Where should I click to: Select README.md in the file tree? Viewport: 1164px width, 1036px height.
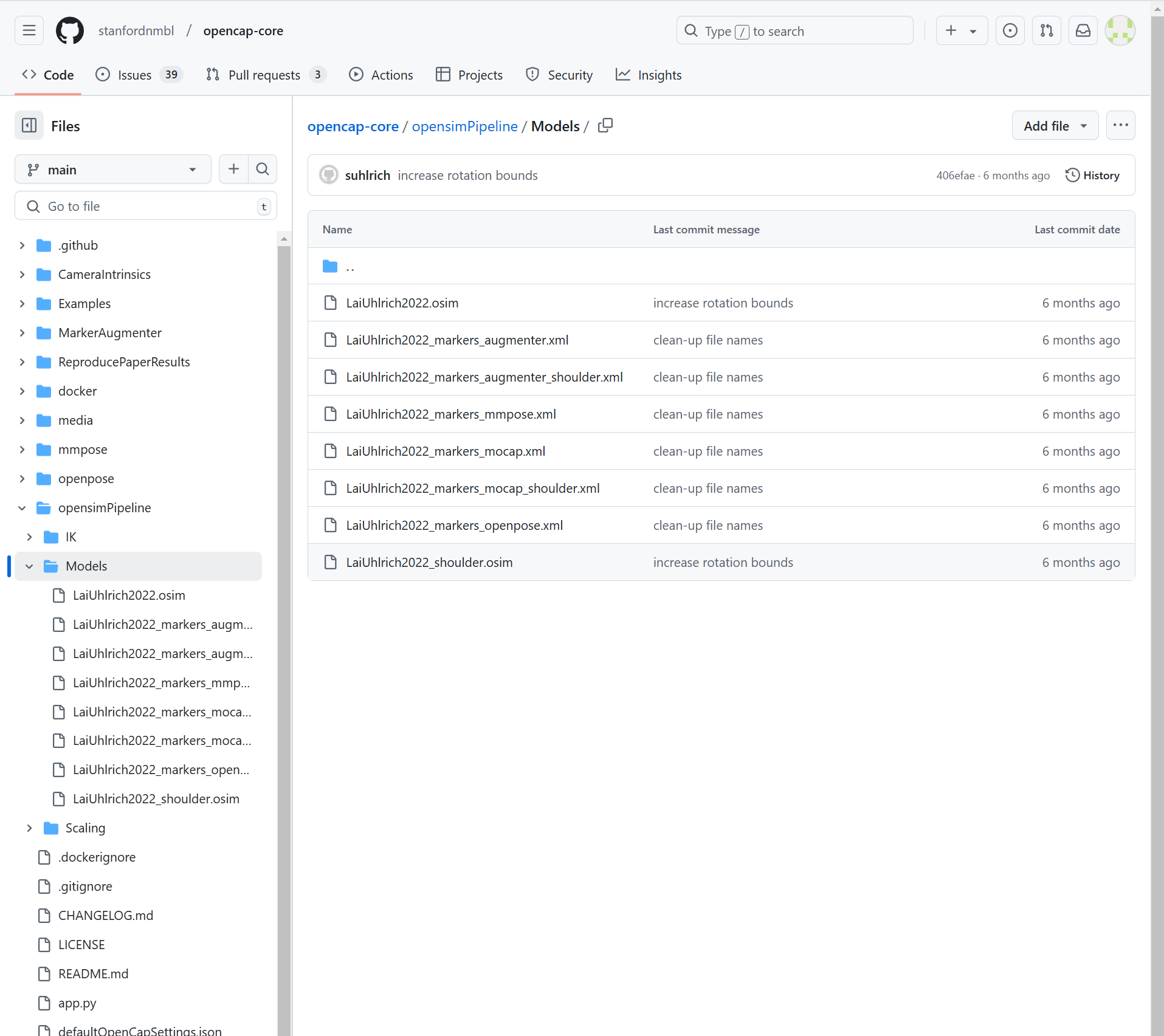click(x=93, y=973)
